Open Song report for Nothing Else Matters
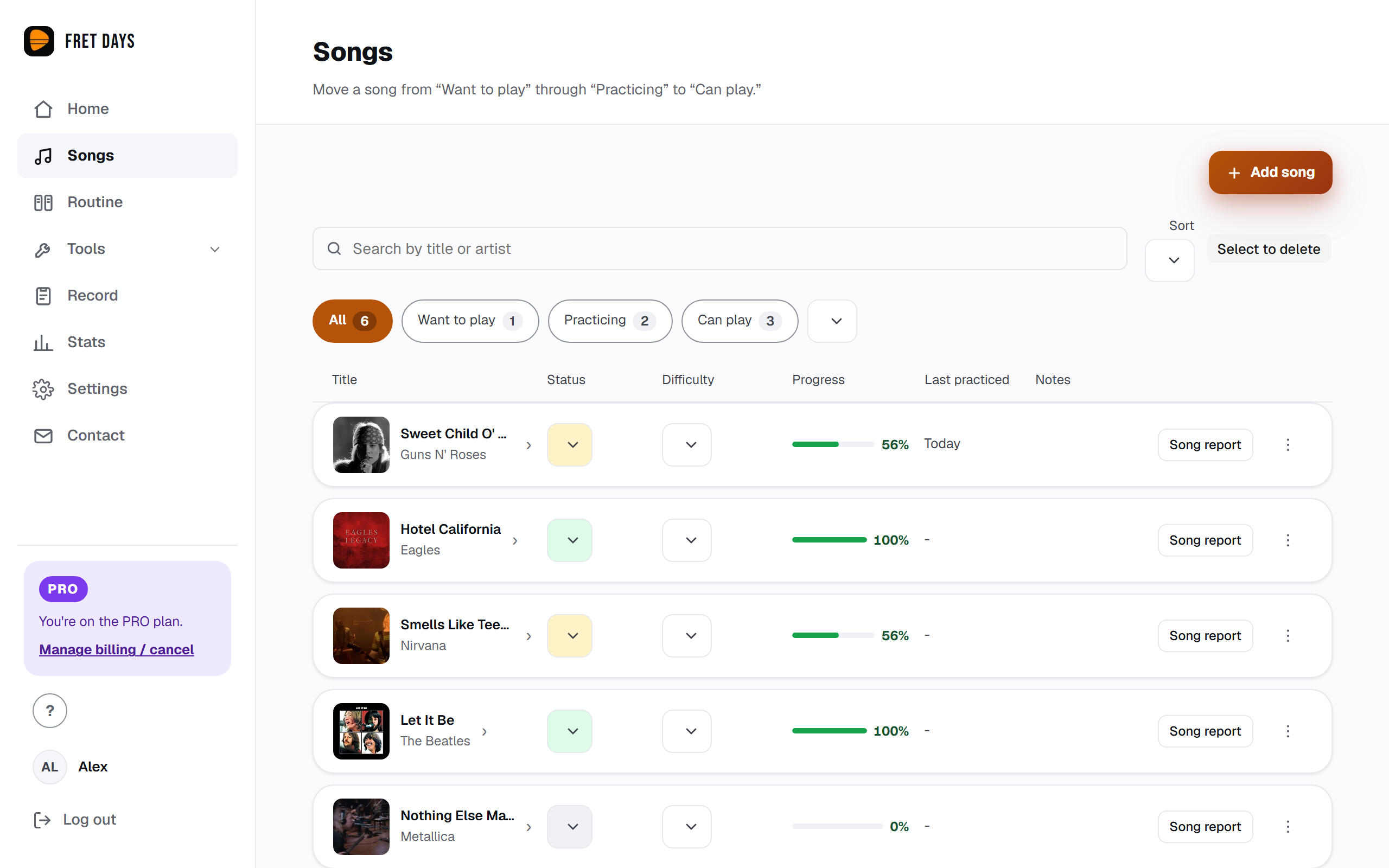 [x=1205, y=827]
